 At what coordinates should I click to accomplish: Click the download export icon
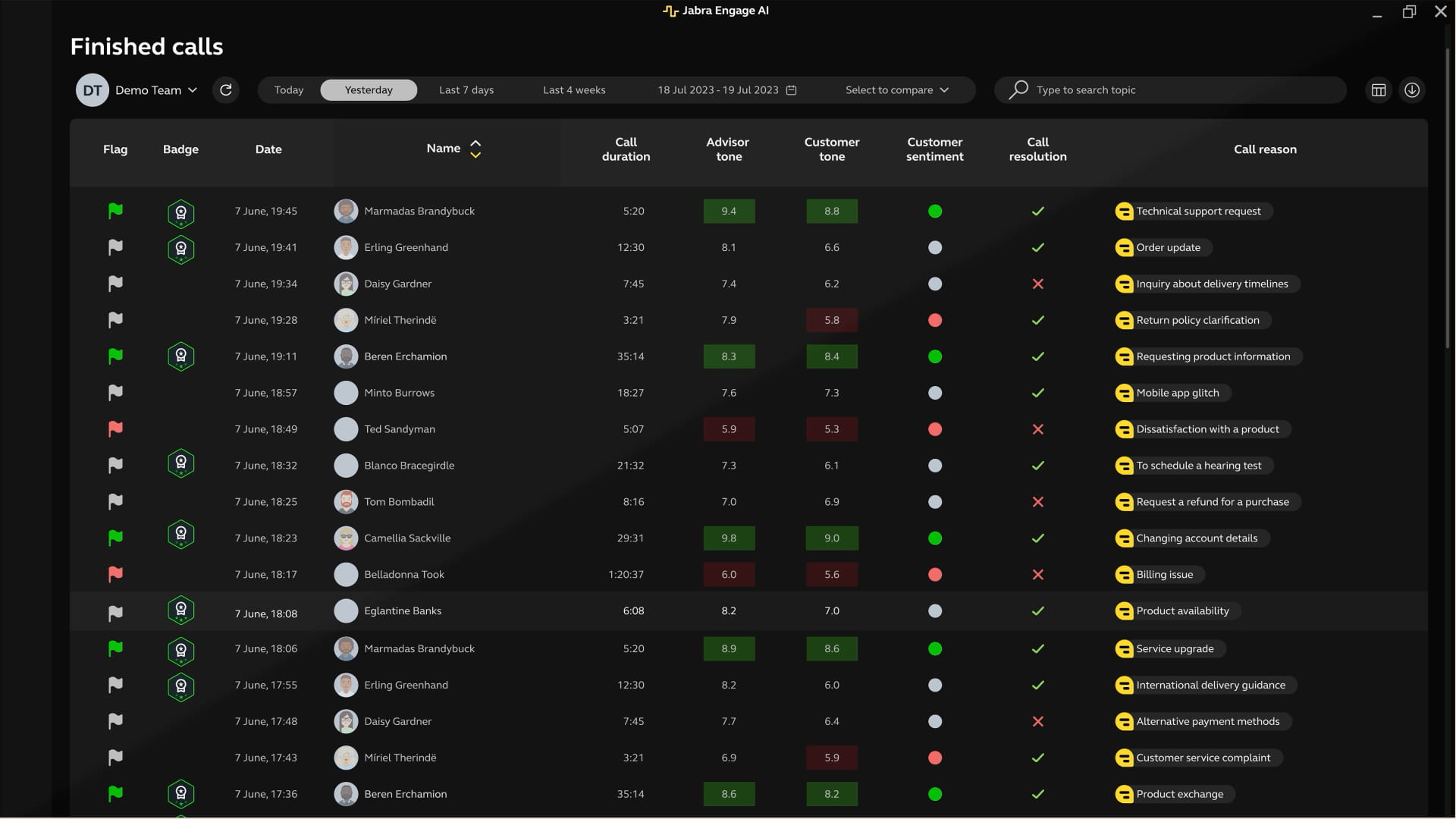coord(1412,90)
